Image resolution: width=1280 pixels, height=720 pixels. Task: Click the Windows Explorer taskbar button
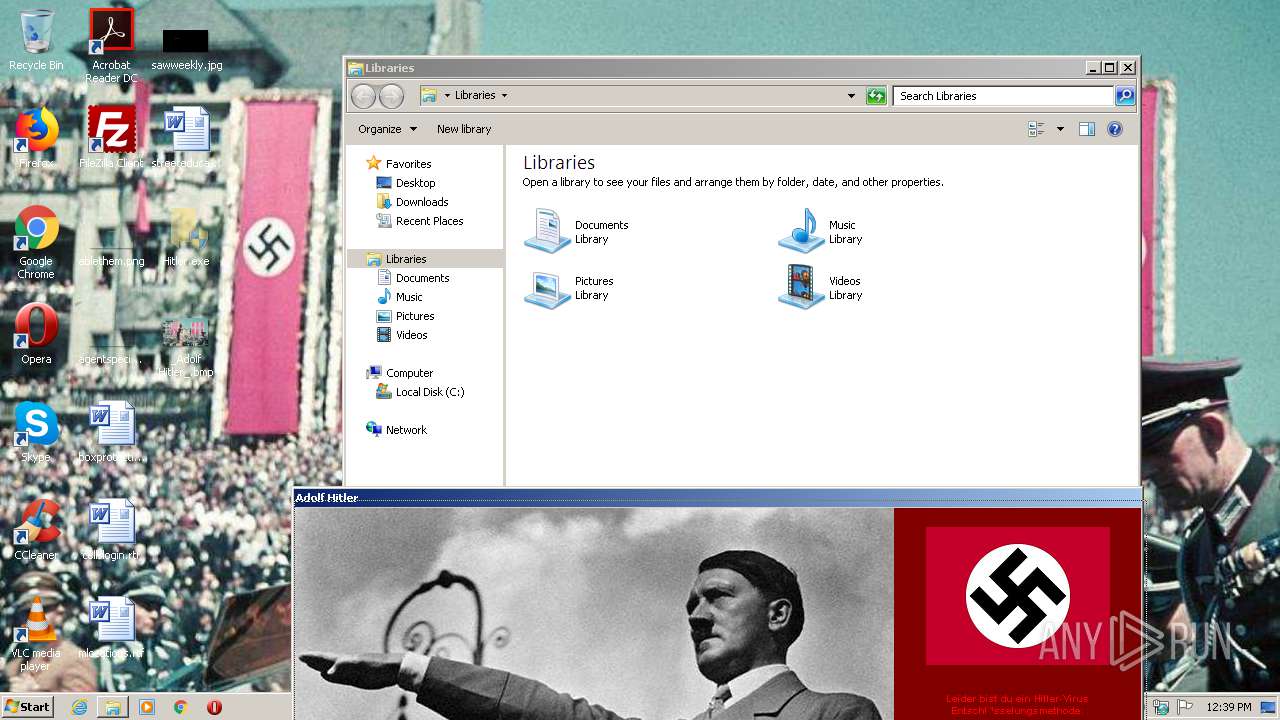tap(113, 707)
